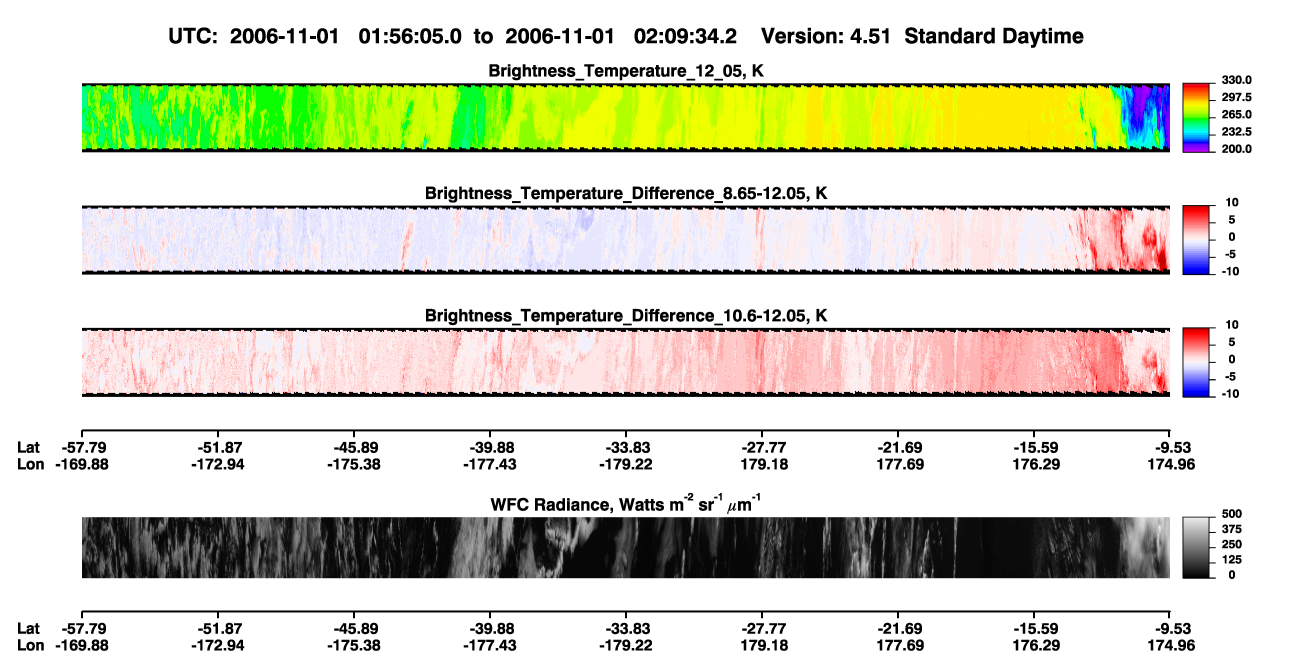
Task: Click the 8.65-12.05 difference image strip
Action: [x=625, y=239]
